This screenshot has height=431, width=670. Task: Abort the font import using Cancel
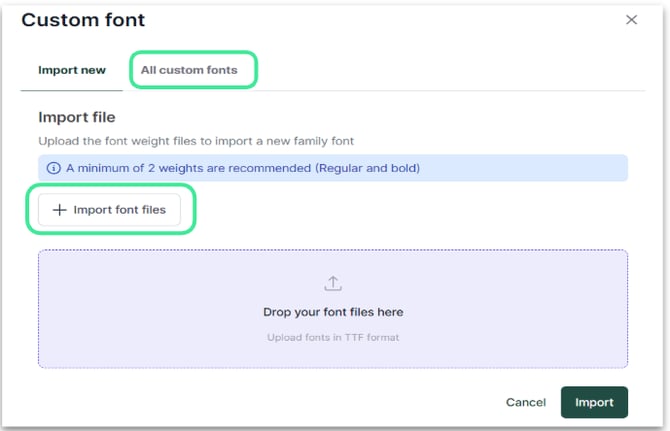coord(526,402)
